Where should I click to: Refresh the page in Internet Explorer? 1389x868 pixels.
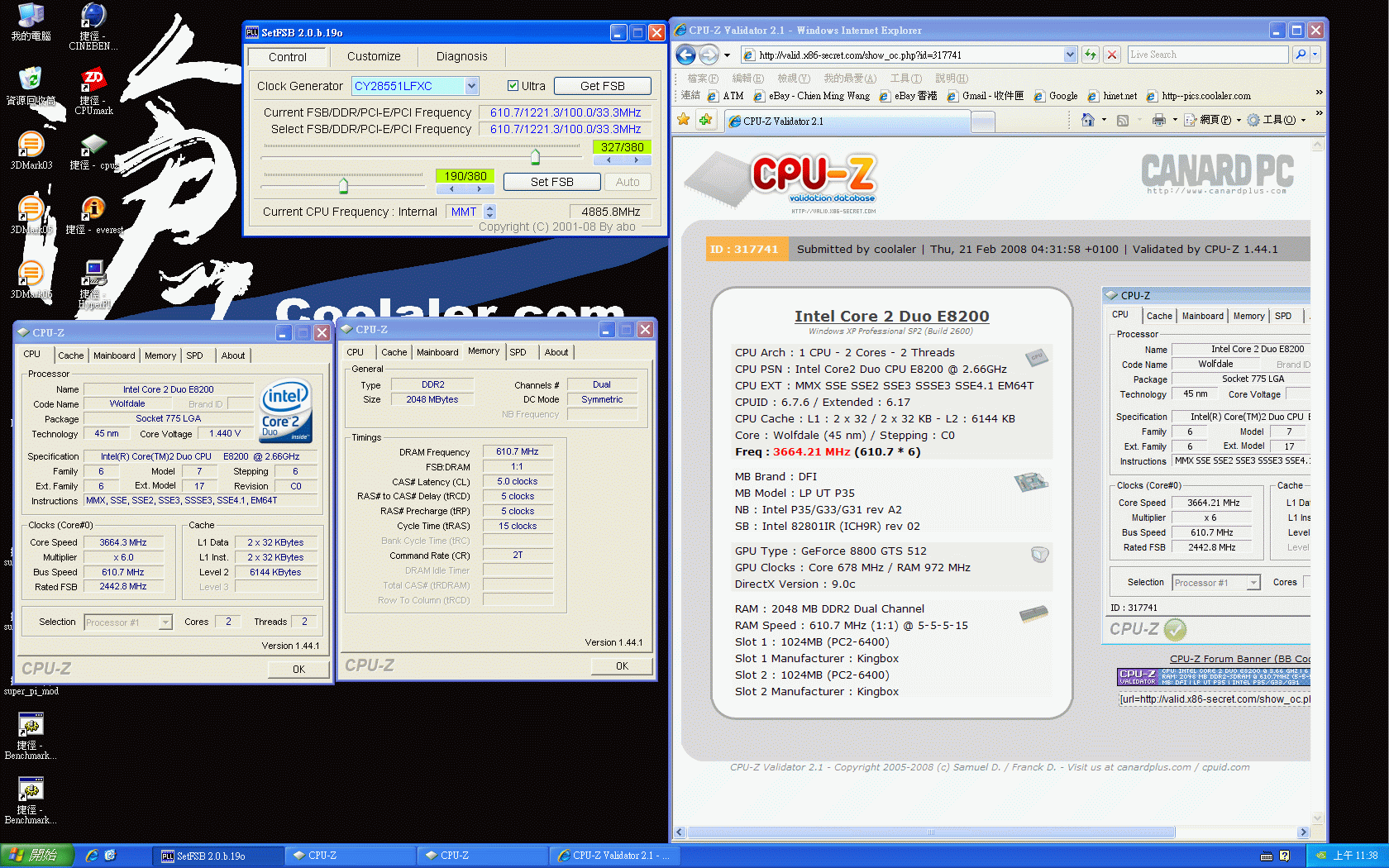tap(1091, 55)
